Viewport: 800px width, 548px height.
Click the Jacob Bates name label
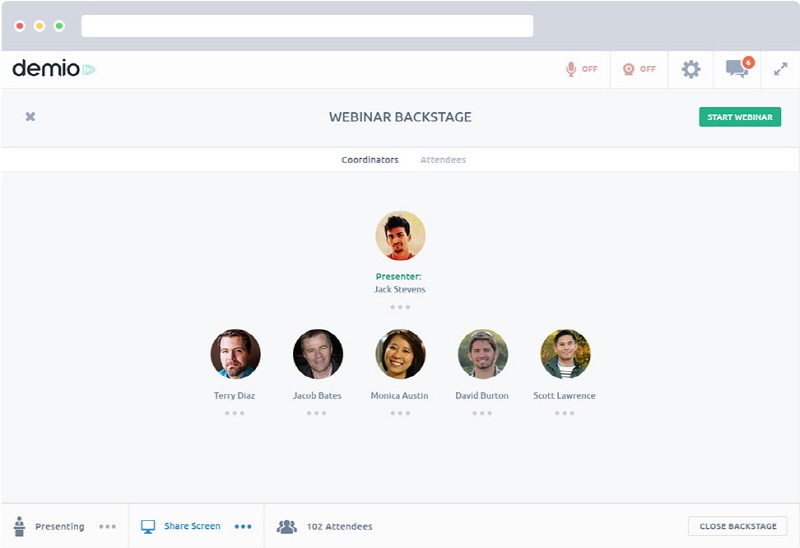(317, 395)
